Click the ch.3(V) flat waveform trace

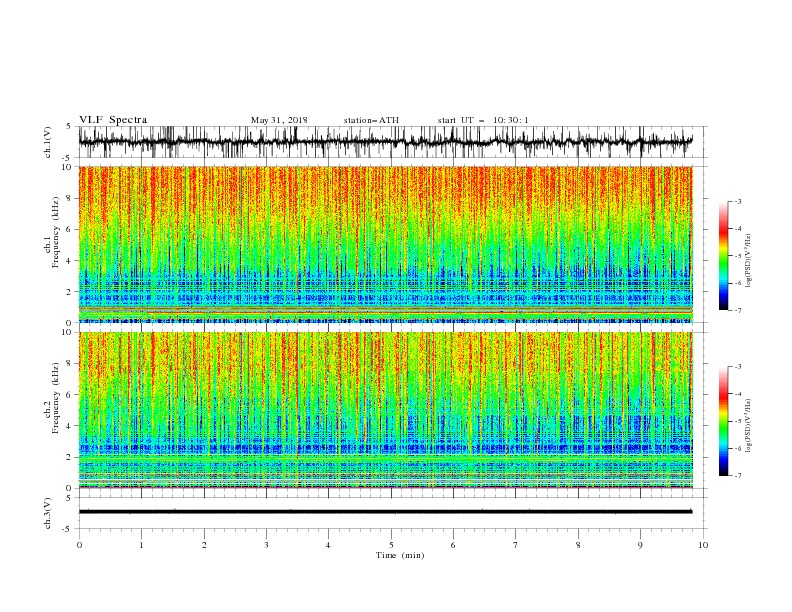(x=385, y=512)
